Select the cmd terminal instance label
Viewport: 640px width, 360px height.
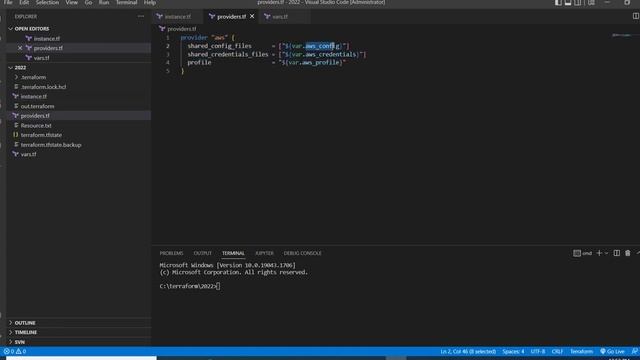pyautogui.click(x=582, y=253)
